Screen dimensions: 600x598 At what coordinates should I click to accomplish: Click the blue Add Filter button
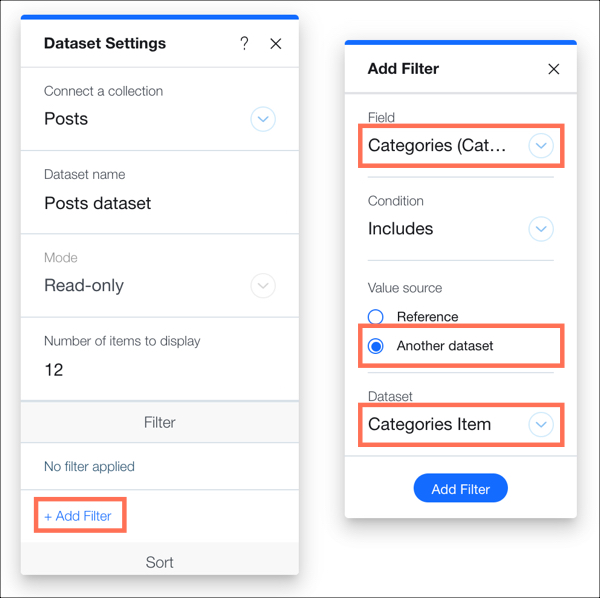(460, 488)
